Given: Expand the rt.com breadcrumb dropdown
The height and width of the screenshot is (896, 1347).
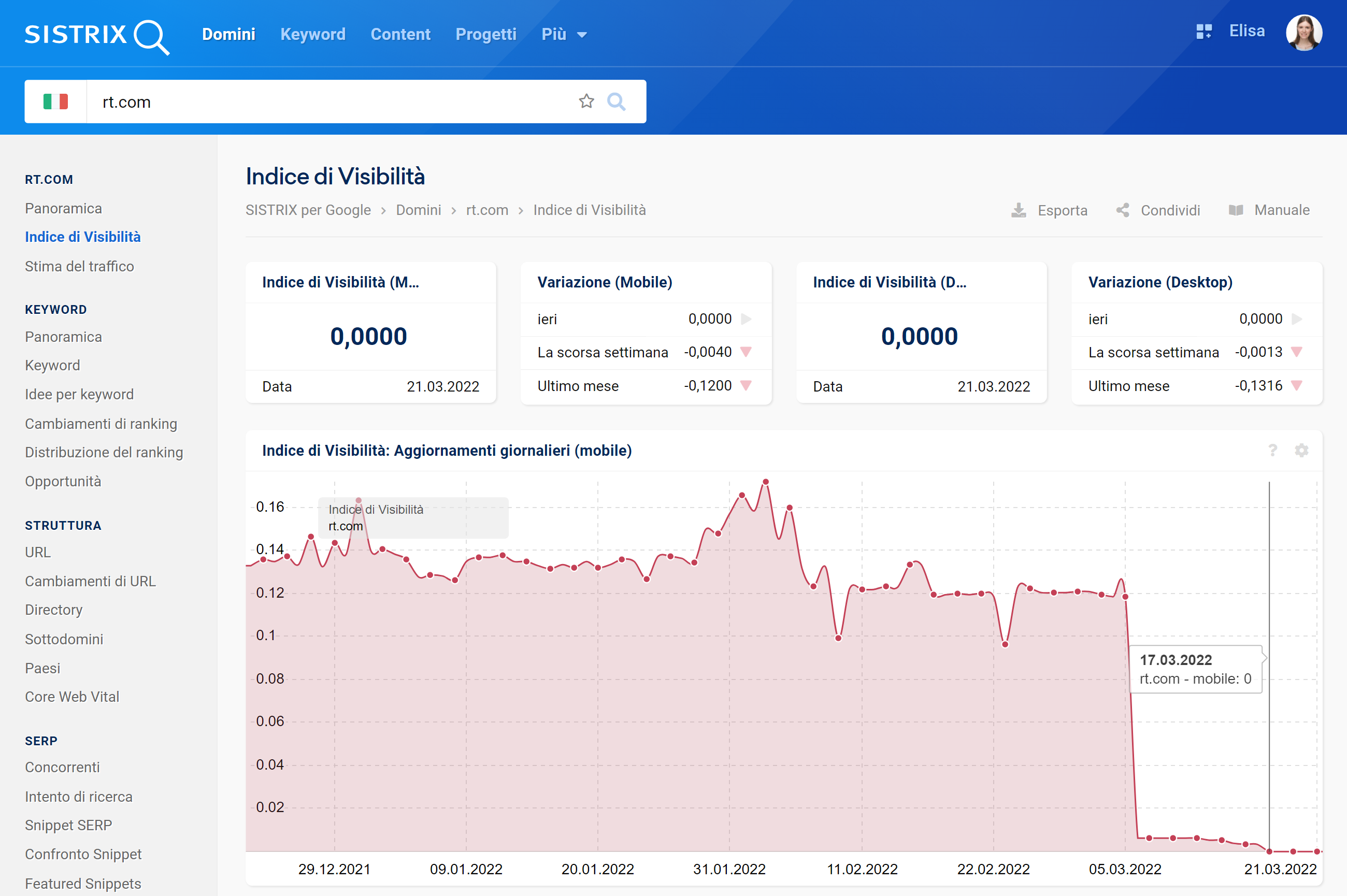Looking at the screenshot, I should (487, 209).
